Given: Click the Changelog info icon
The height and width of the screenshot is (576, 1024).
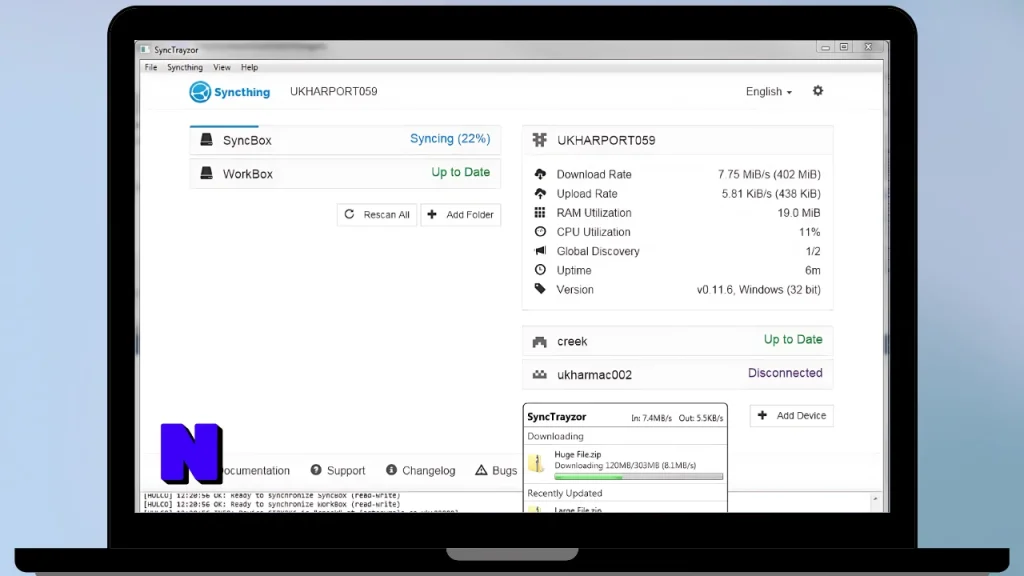Looking at the screenshot, I should (391, 470).
